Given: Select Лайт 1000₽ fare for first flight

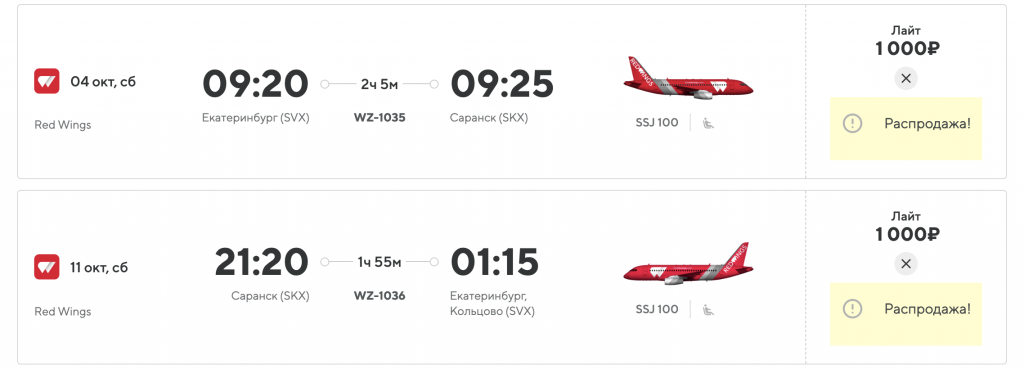Looking at the screenshot, I should (x=906, y=40).
